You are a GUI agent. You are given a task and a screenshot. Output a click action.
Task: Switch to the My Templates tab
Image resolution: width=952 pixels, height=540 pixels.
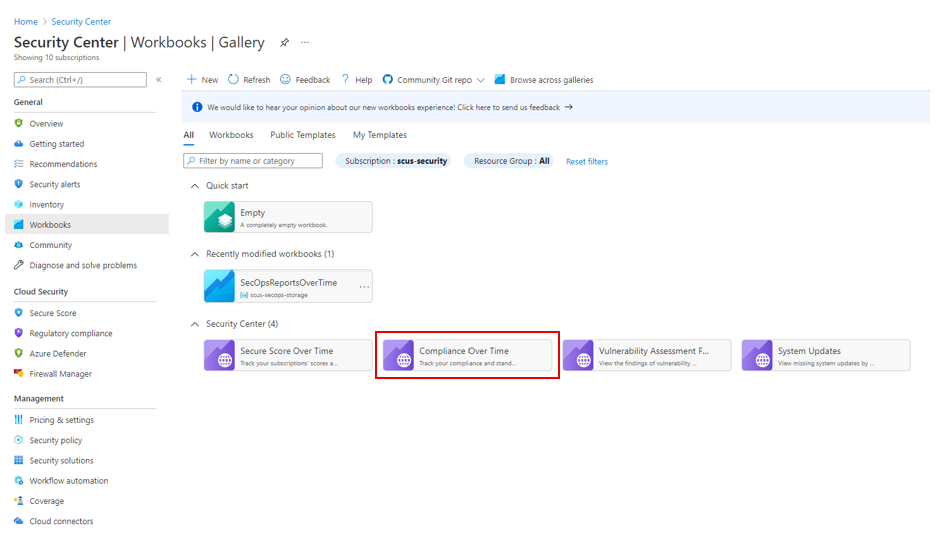380,135
